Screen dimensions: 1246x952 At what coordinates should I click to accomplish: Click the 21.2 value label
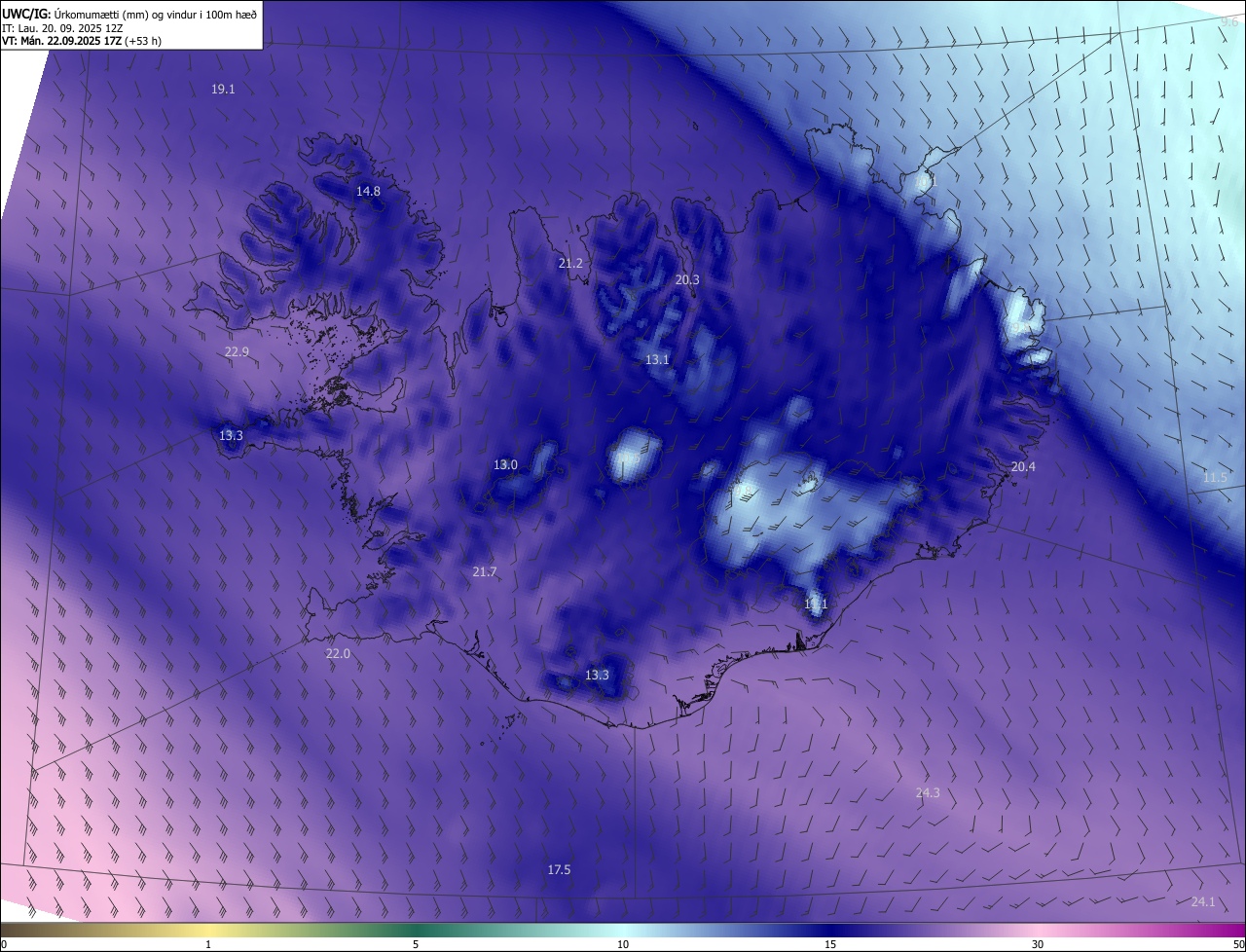[570, 263]
